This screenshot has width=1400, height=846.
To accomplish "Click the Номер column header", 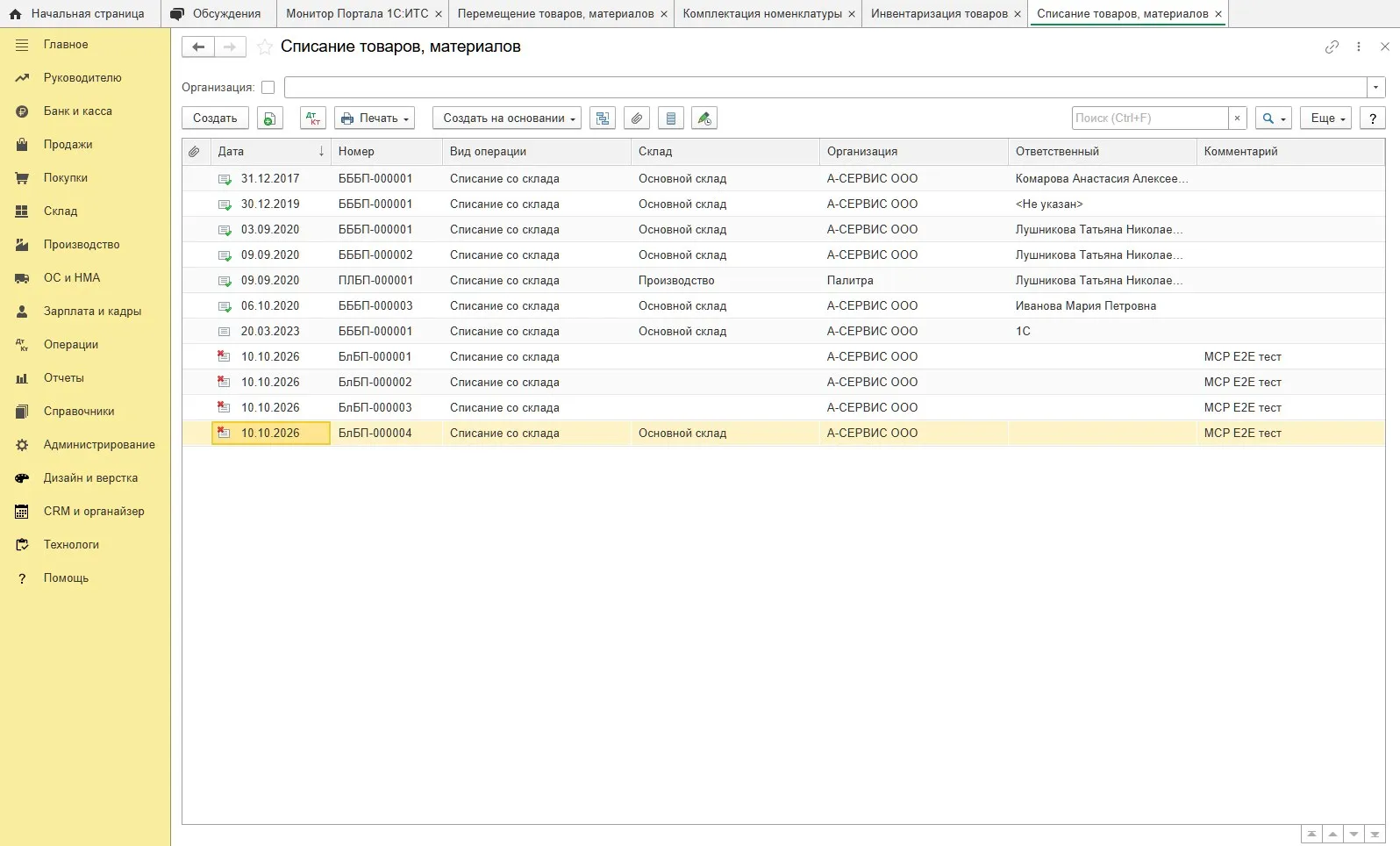I will 387,152.
